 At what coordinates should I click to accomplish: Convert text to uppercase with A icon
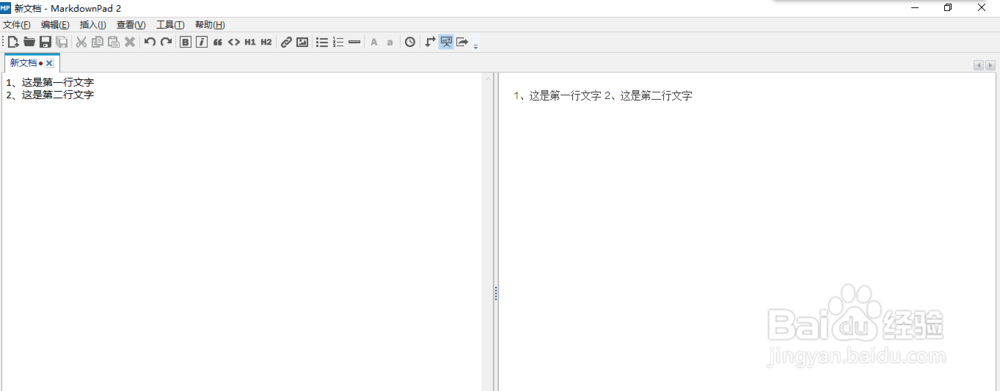click(x=374, y=42)
